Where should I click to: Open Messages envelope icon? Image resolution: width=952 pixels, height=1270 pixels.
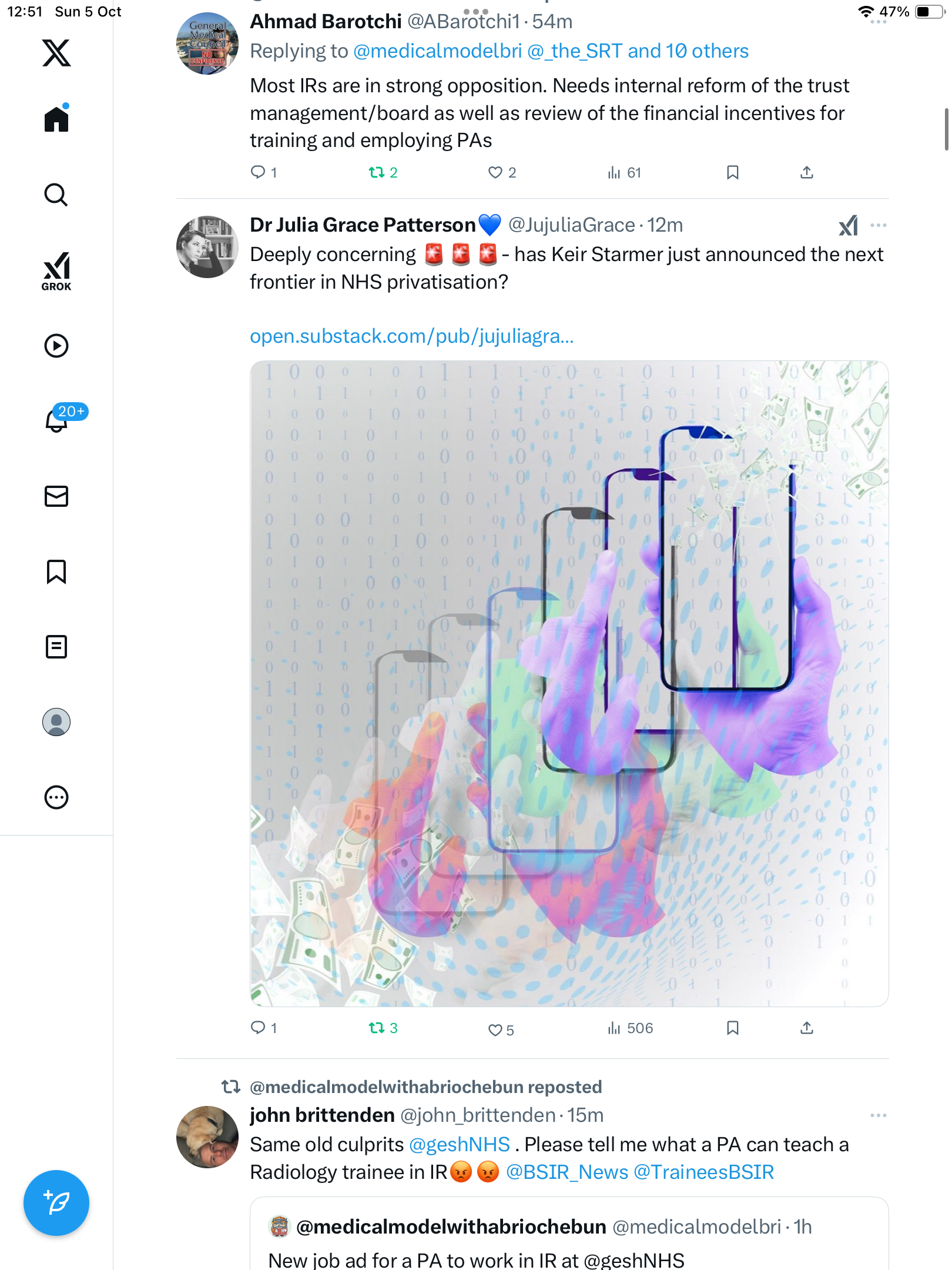[56, 496]
